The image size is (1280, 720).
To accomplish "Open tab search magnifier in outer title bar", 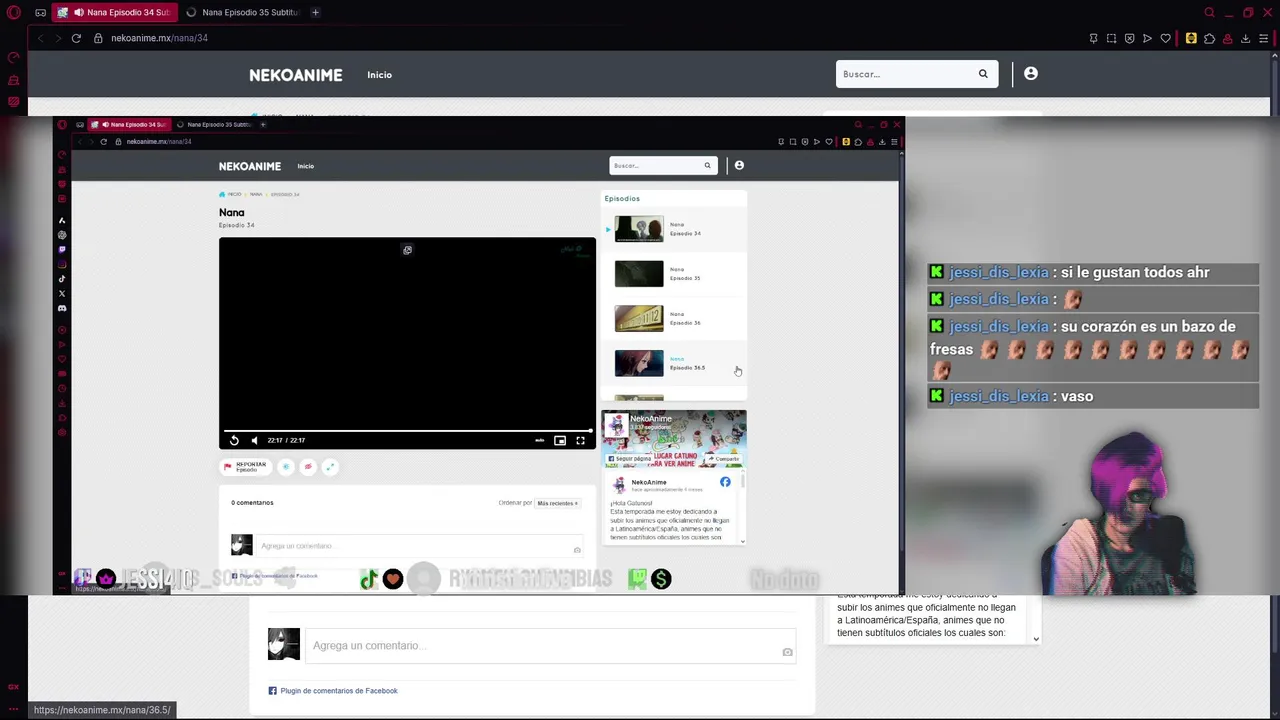I will (1209, 13).
